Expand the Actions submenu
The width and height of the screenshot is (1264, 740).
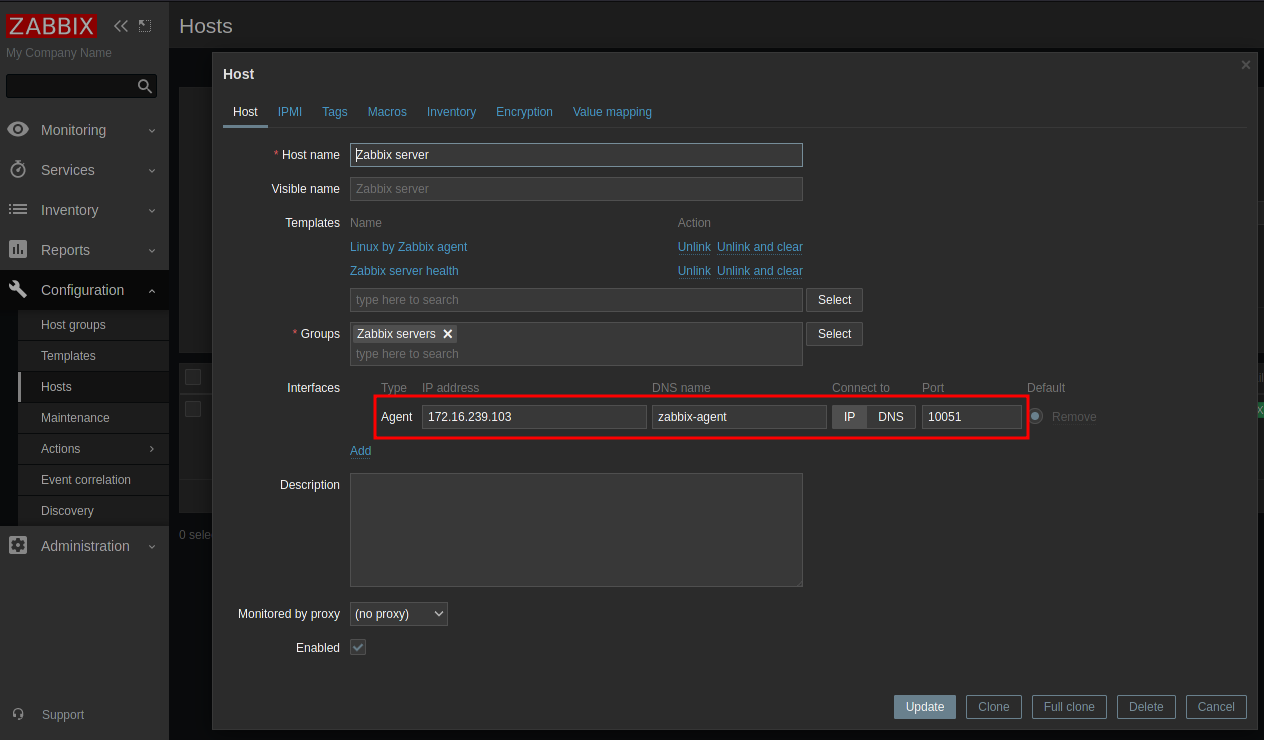click(152, 449)
